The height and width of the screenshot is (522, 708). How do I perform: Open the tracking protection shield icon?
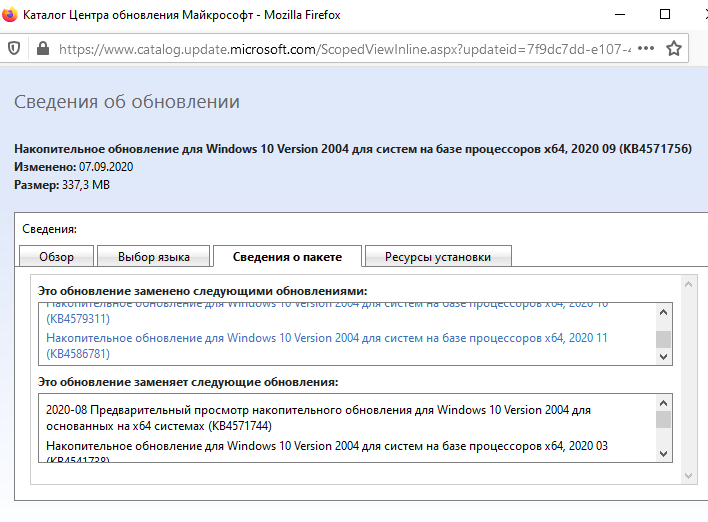(14, 48)
